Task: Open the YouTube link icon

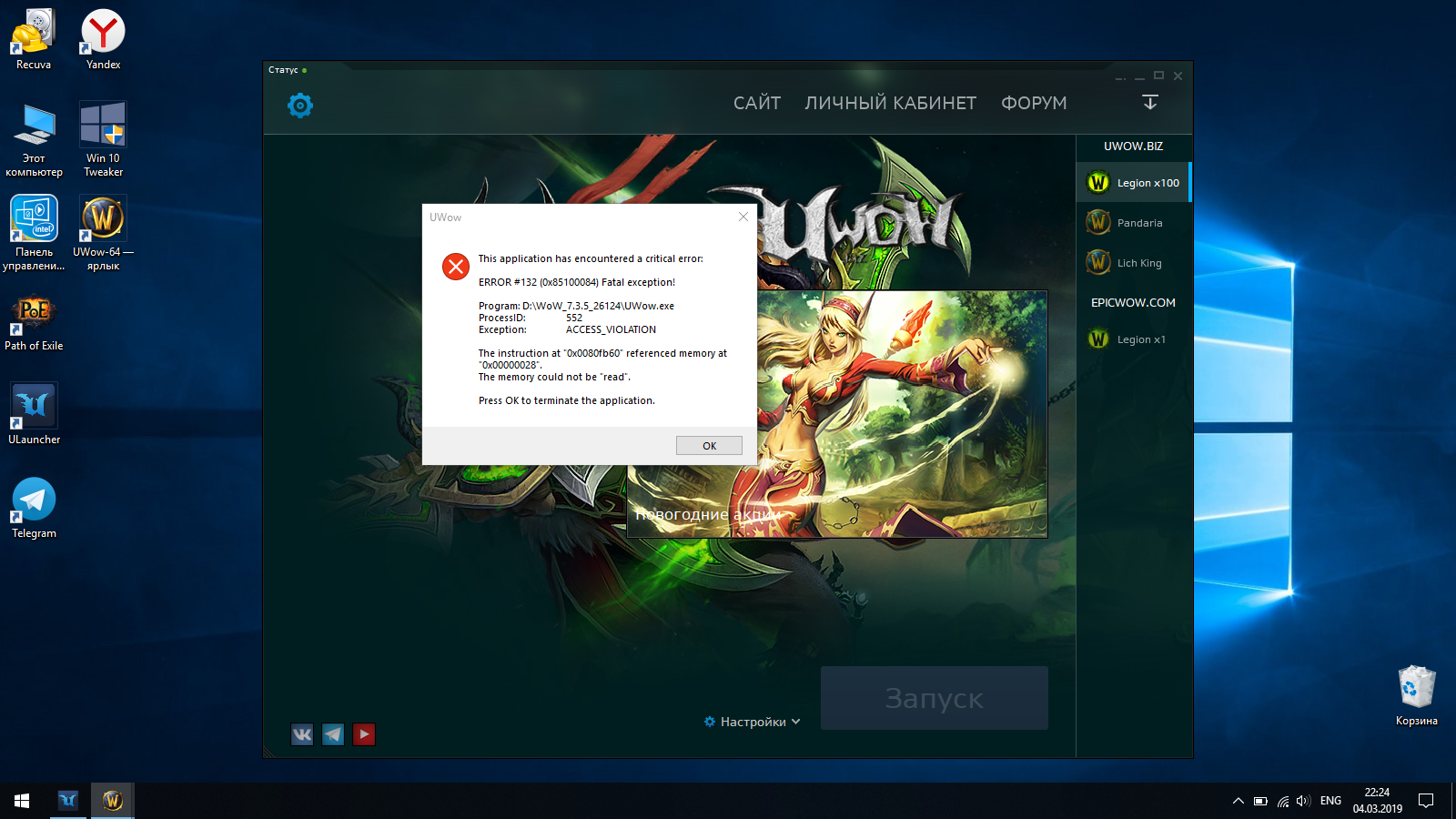Action: 364,734
